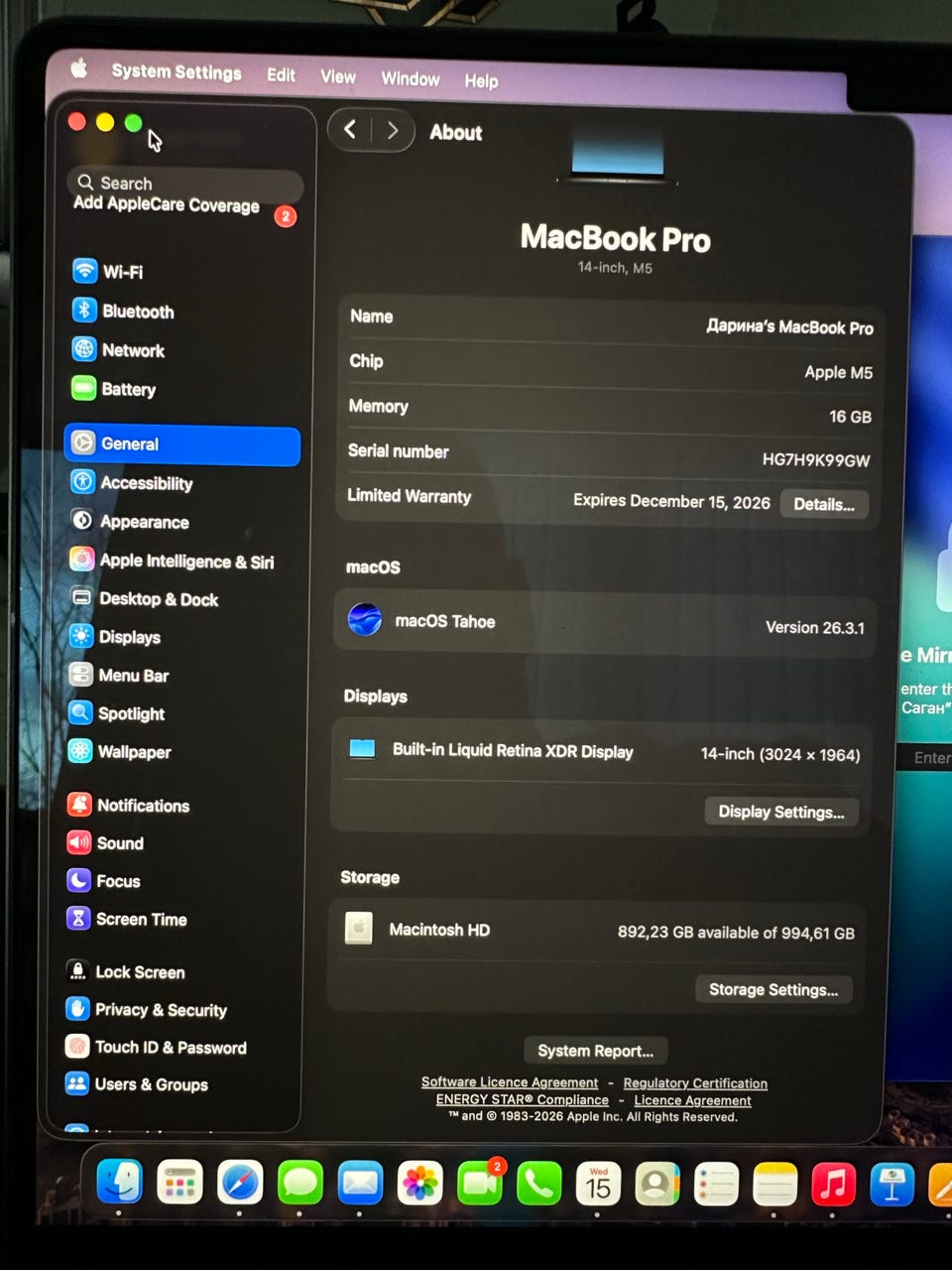Open ENERGY STAR Compliance link
The width and height of the screenshot is (952, 1270).
coord(523,1099)
